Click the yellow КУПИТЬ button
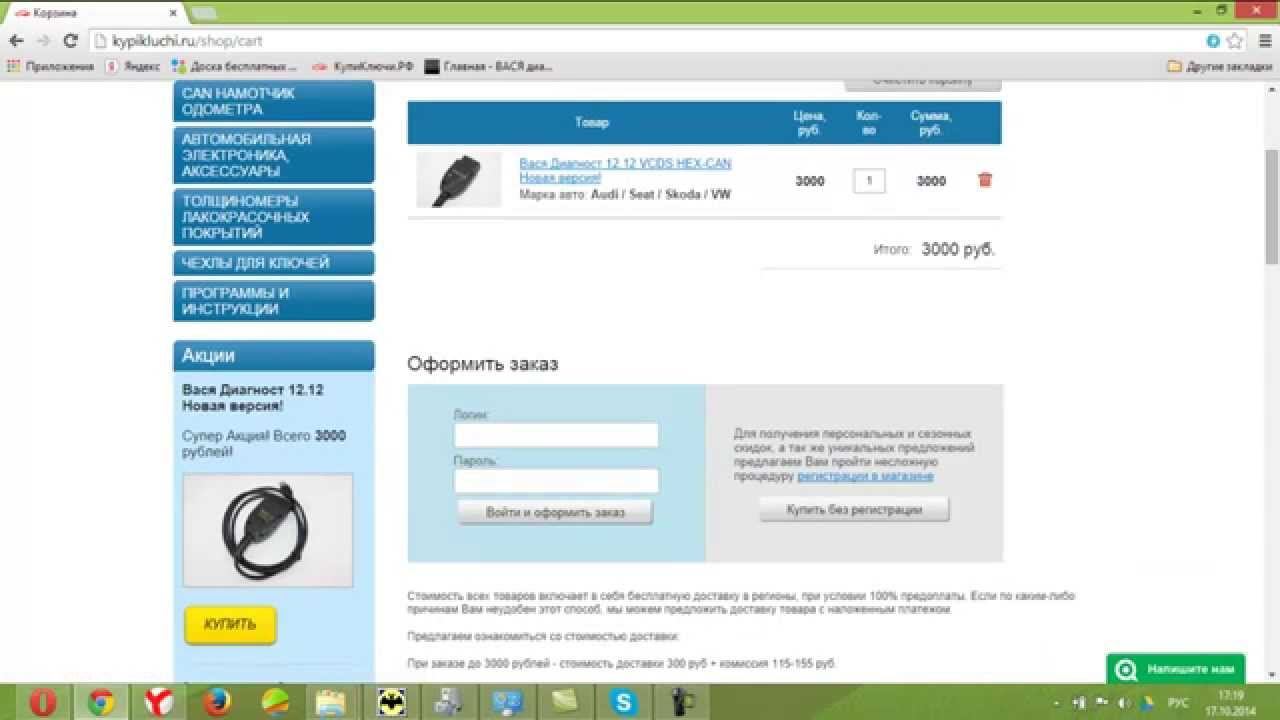Image resolution: width=1280 pixels, height=720 pixels. 230,624
